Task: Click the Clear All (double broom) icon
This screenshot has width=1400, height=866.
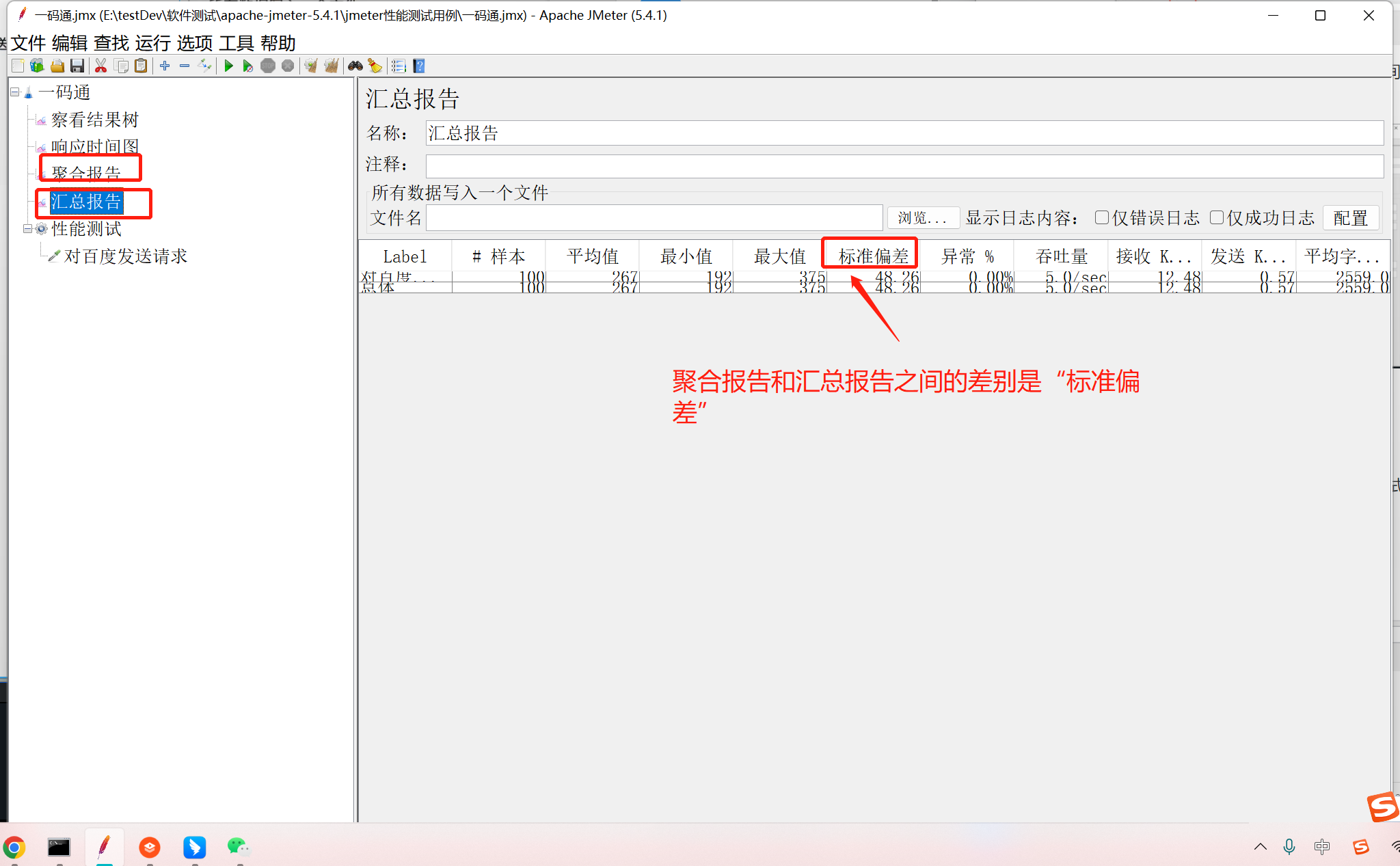Action: 331,66
